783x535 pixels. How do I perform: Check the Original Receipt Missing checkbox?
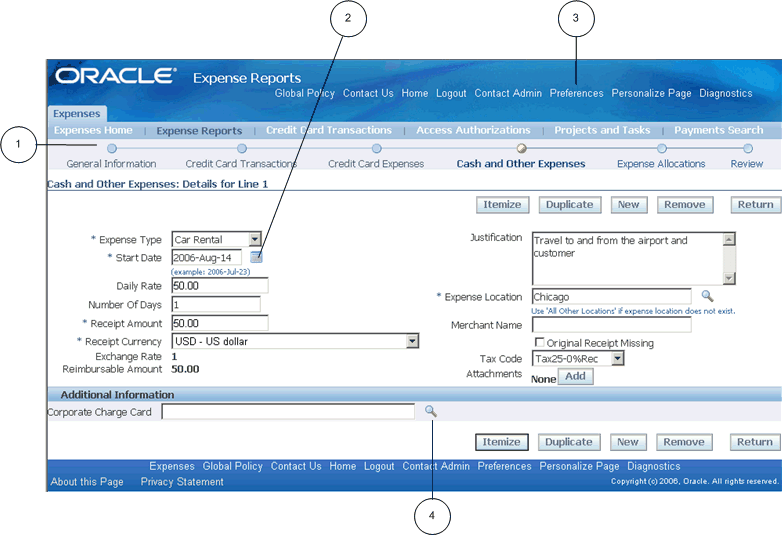point(539,342)
